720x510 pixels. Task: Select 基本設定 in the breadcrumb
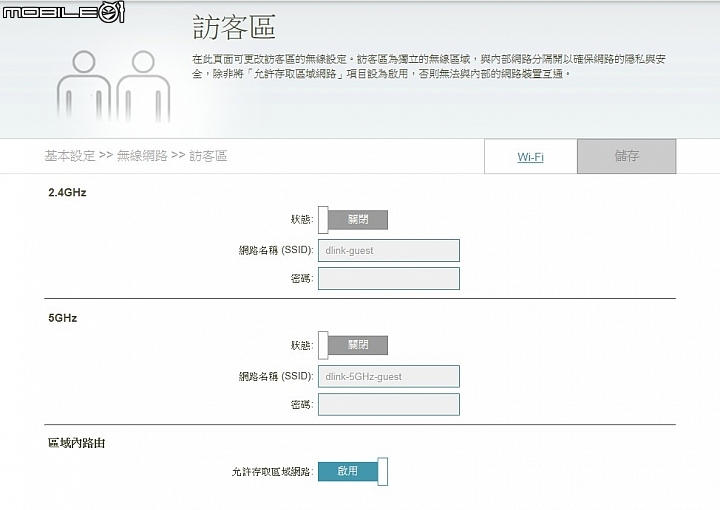coord(70,156)
